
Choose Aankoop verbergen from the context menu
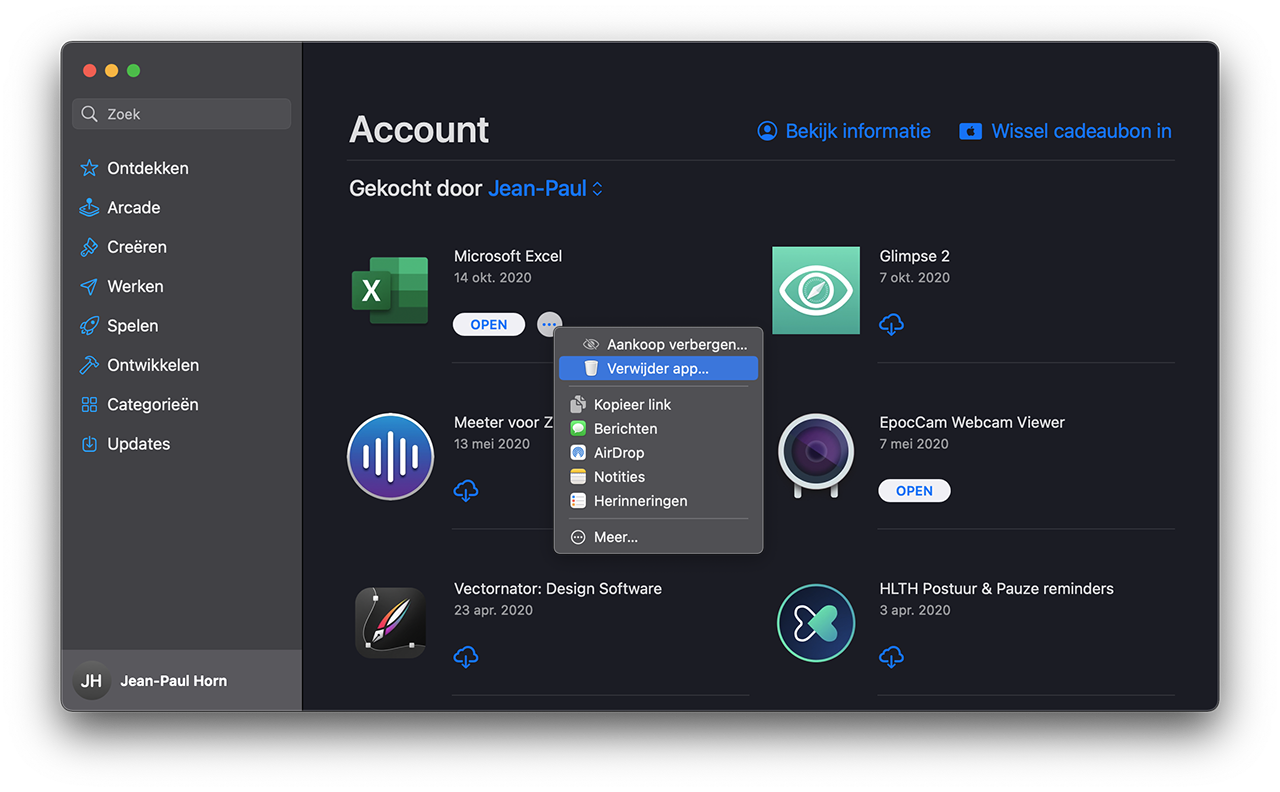tap(658, 344)
